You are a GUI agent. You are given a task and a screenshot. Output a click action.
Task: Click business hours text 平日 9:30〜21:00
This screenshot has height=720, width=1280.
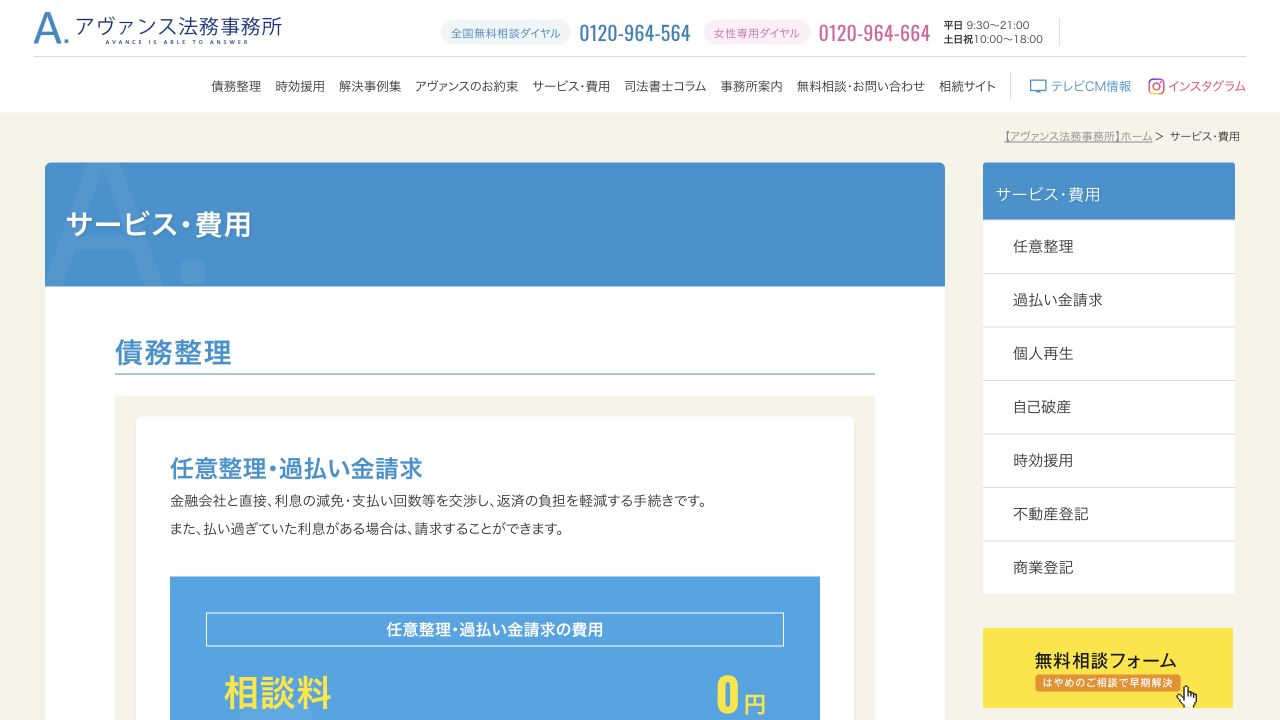pyautogui.click(x=986, y=25)
